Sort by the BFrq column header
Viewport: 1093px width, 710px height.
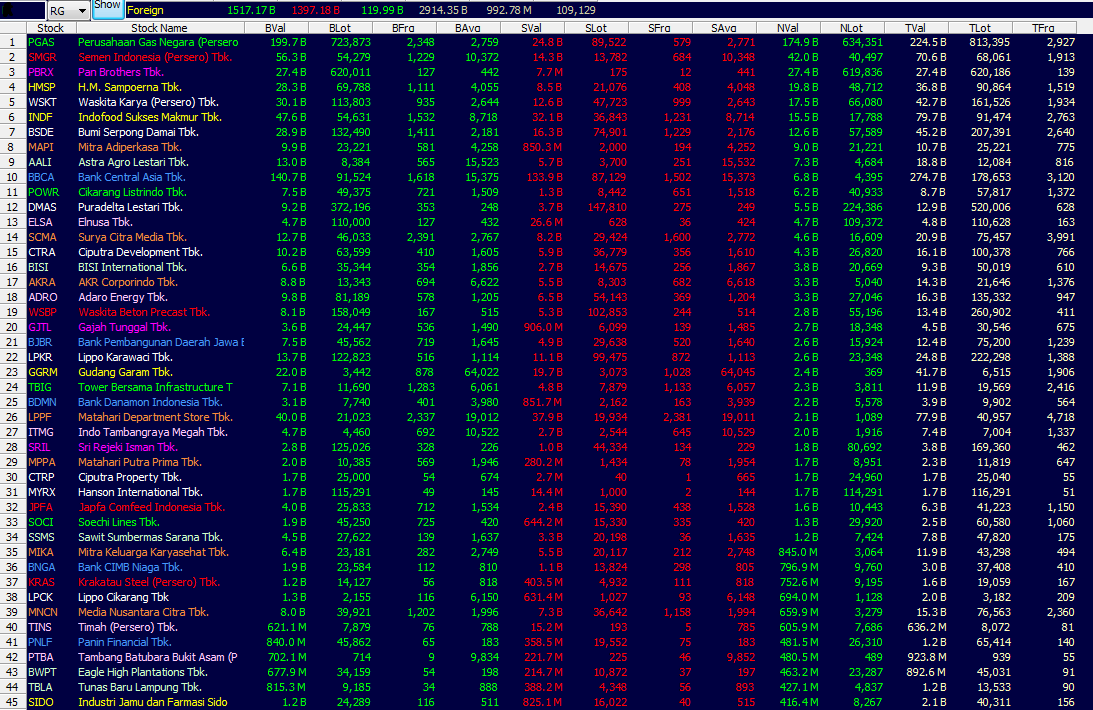click(404, 28)
